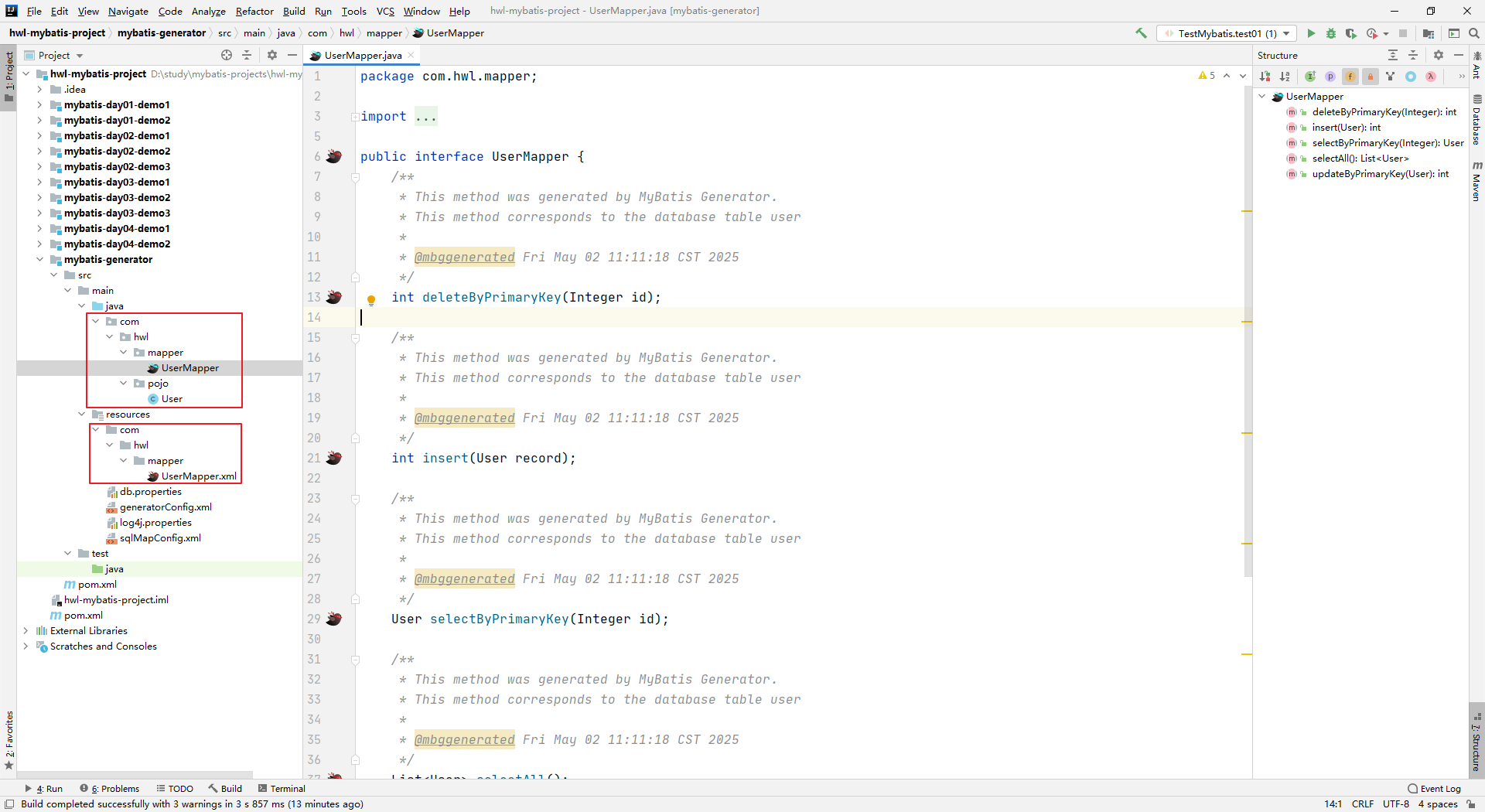Viewport: 1485px width, 812px height.
Task: Collapse all nodes in Structure panel
Action: (1413, 55)
